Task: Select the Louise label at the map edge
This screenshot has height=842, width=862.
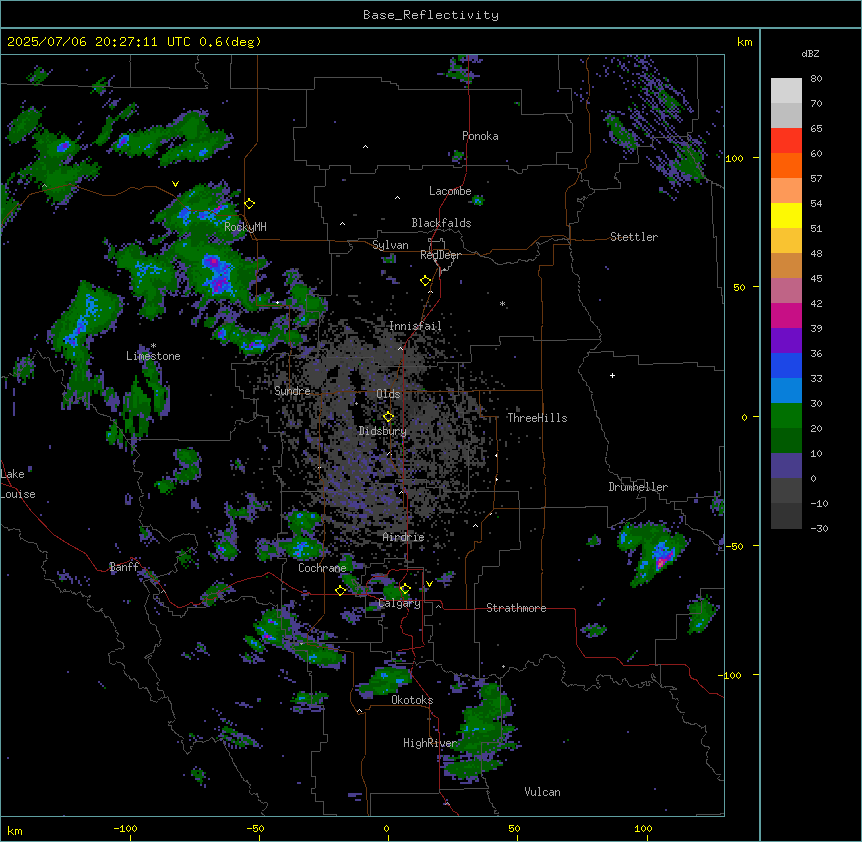Action: click(18, 494)
